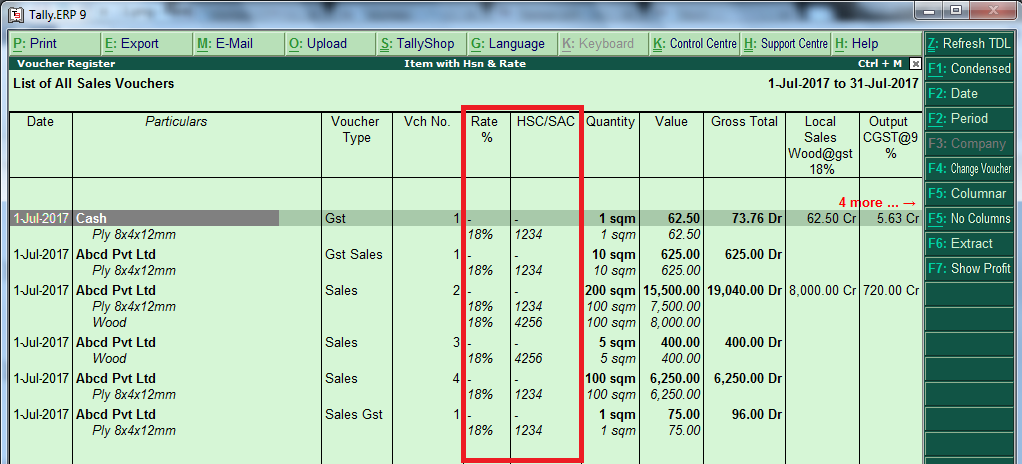Select Abcd Pvt Ltd Sales voucher number 4
The height and width of the screenshot is (464, 1022).
466,378
